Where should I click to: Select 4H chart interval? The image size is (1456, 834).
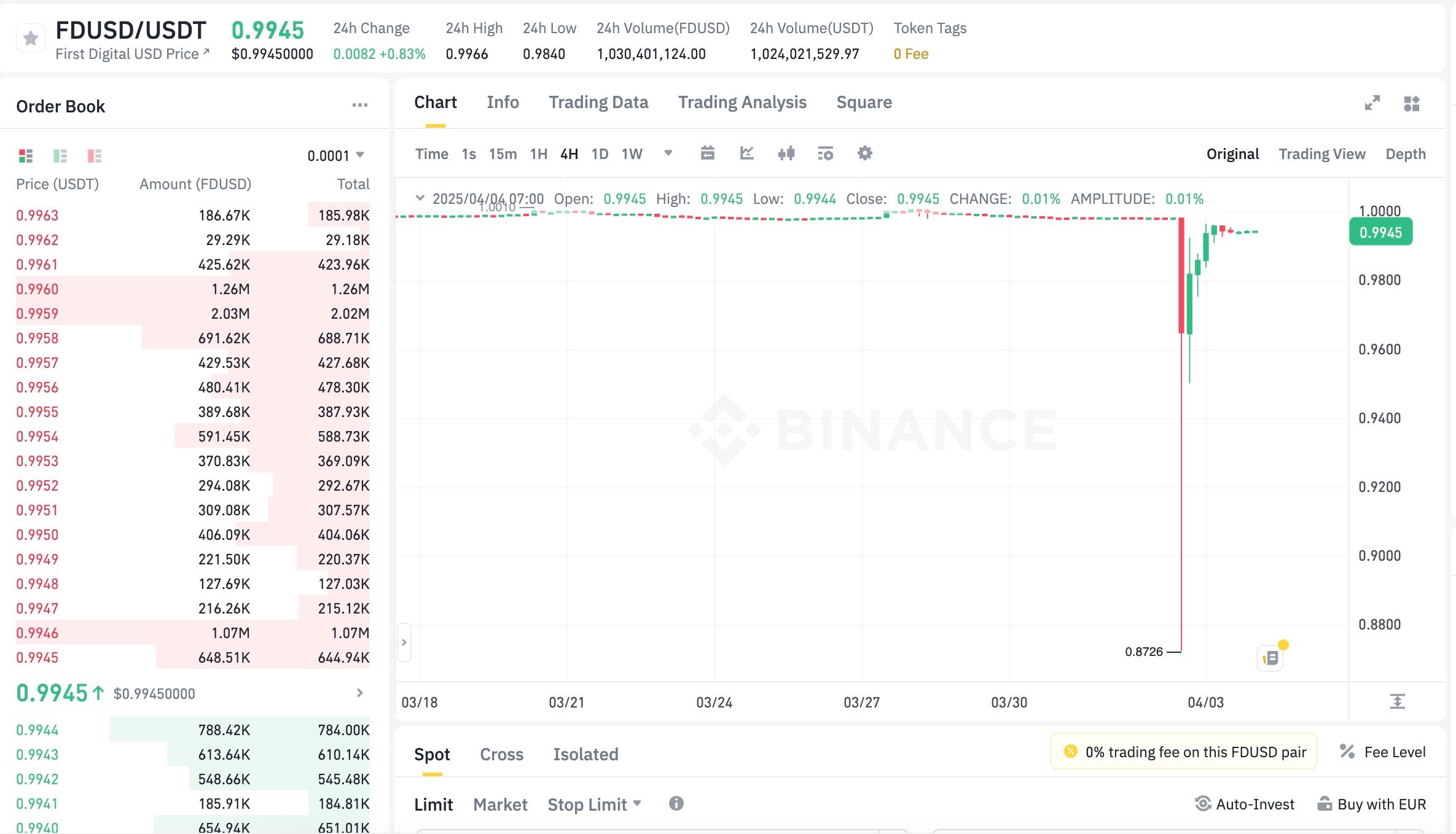569,154
